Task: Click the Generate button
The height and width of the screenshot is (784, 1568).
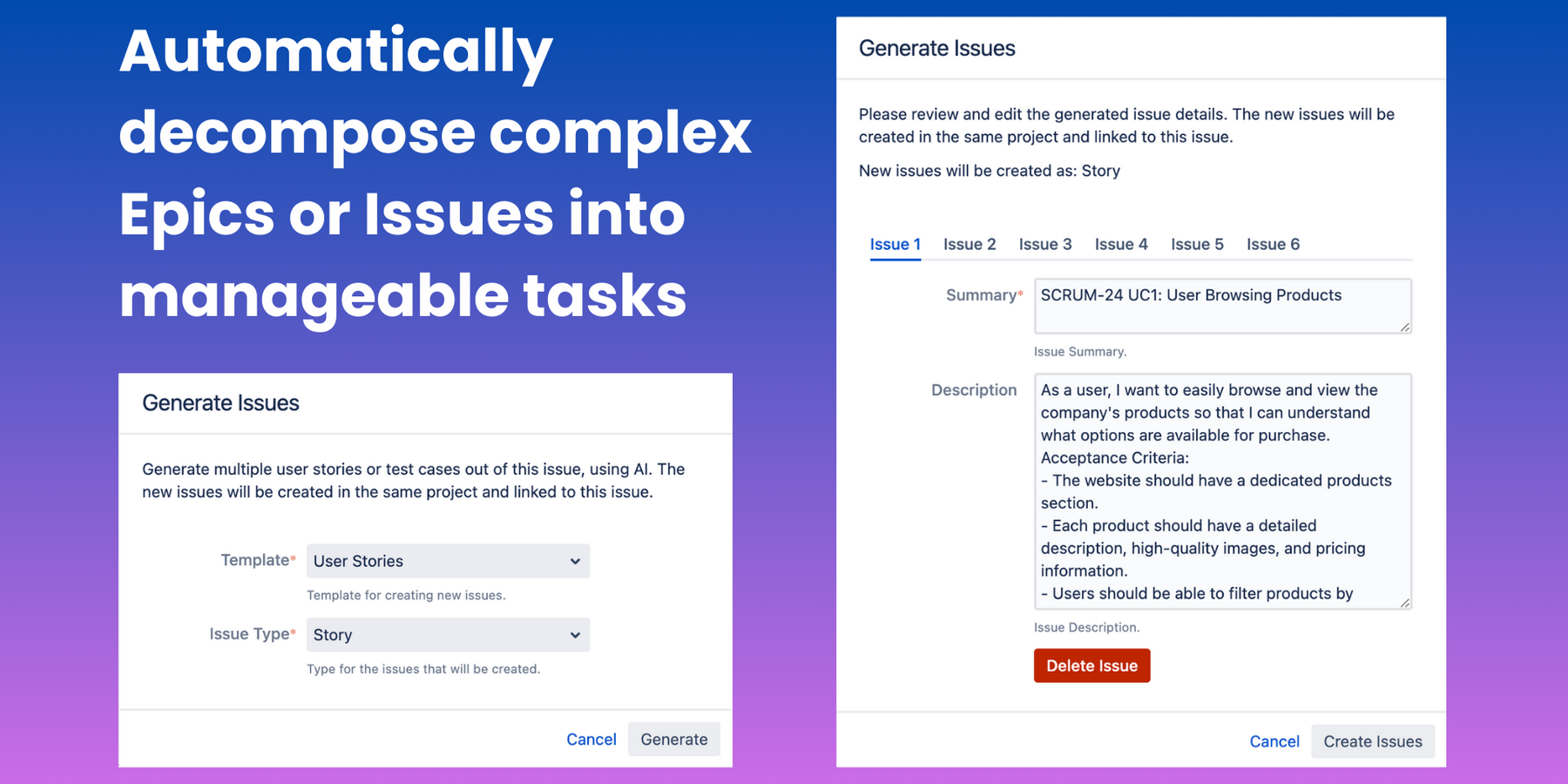Action: pyautogui.click(x=674, y=740)
